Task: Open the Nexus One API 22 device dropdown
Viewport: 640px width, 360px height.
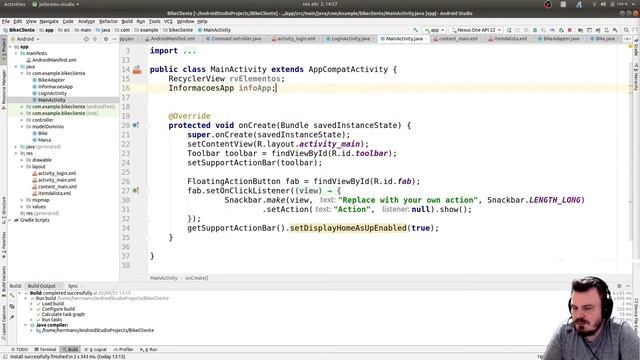Action: click(476, 30)
